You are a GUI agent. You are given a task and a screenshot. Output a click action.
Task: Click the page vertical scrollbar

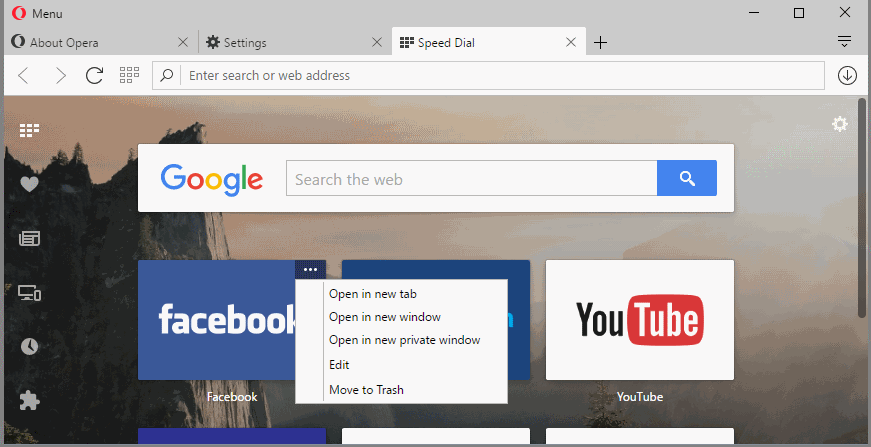point(862,207)
